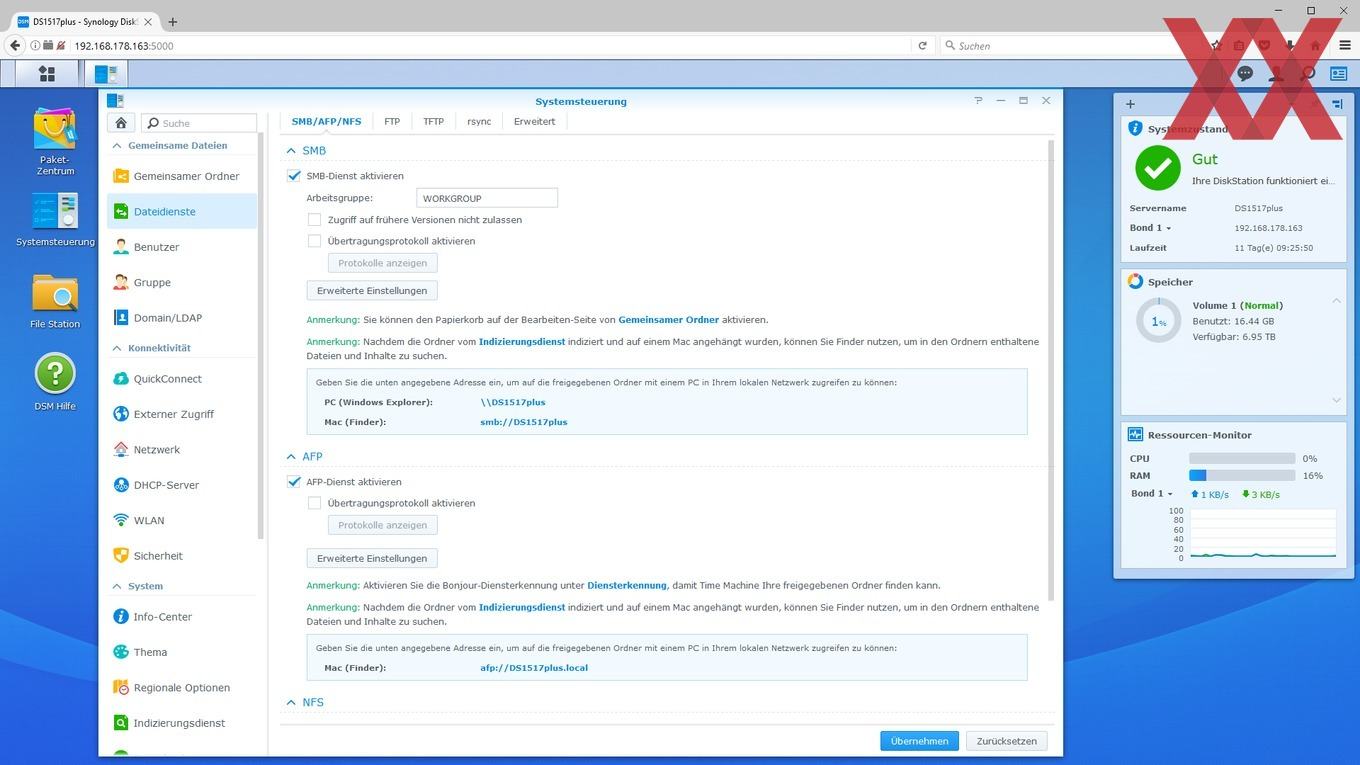Click the CPU usage bar in Ressourcen-Monitor
1360x765 pixels.
[1242, 459]
